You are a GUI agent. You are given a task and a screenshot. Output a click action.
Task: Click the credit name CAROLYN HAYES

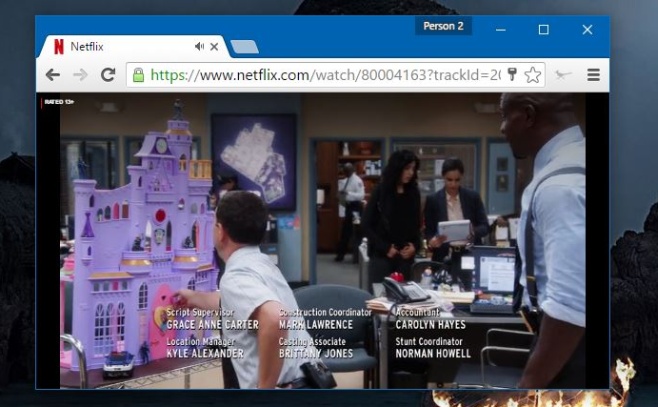point(430,324)
